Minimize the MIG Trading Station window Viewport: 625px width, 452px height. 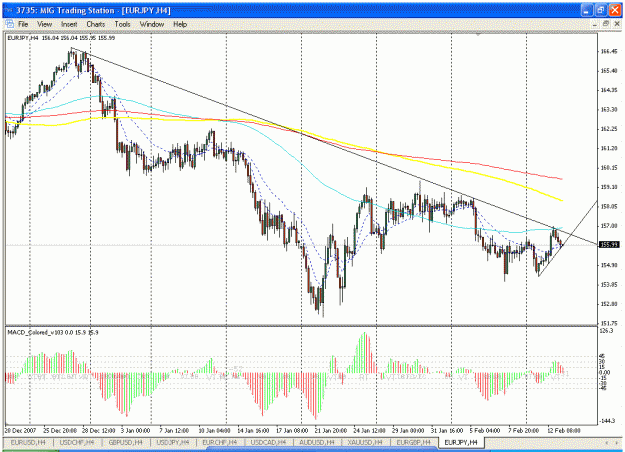click(586, 10)
